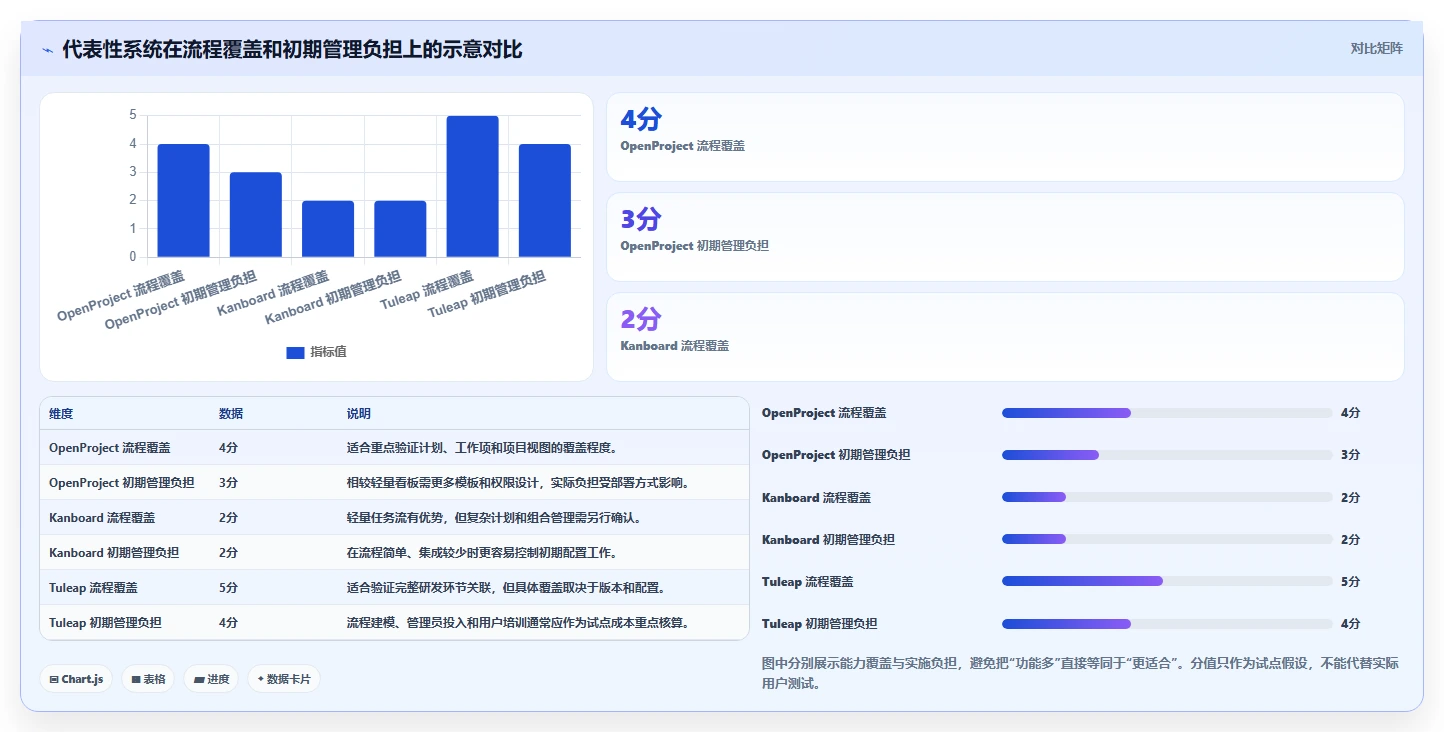Click the OpenProject 流程覆盖 progress bar
Viewport: 1444px width, 732px height.
point(1167,413)
